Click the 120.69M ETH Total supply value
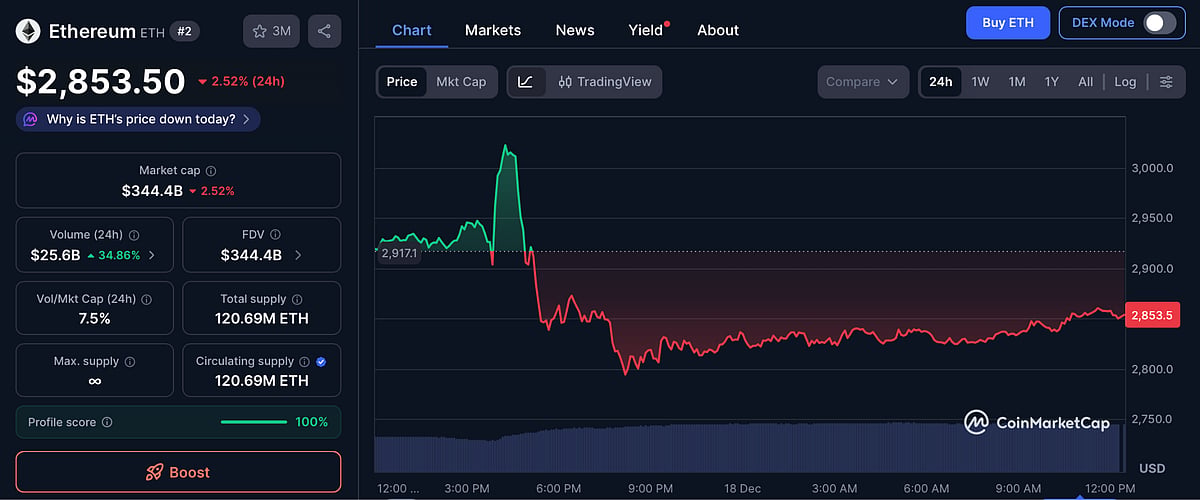1200x500 pixels. point(262,318)
